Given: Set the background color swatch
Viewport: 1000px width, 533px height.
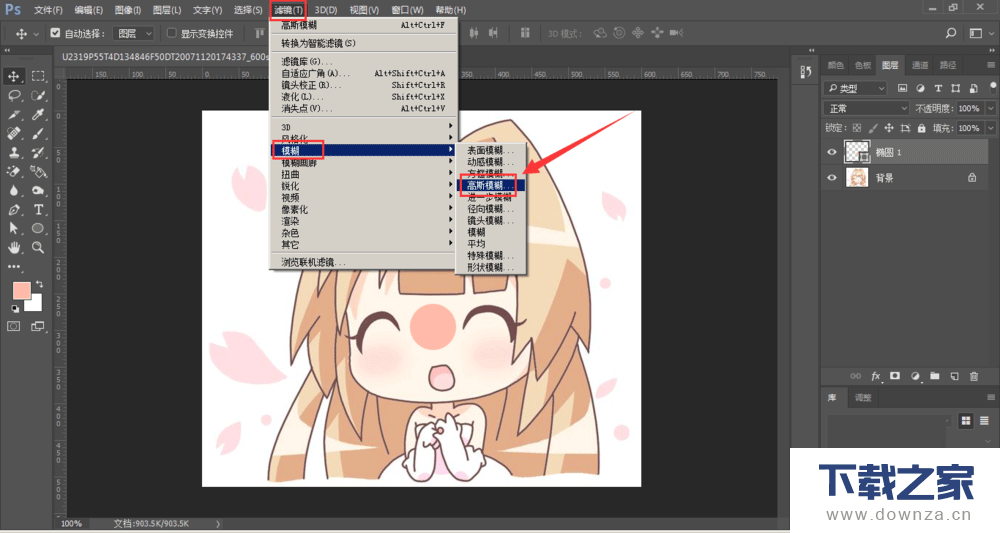Looking at the screenshot, I should coord(35,304).
